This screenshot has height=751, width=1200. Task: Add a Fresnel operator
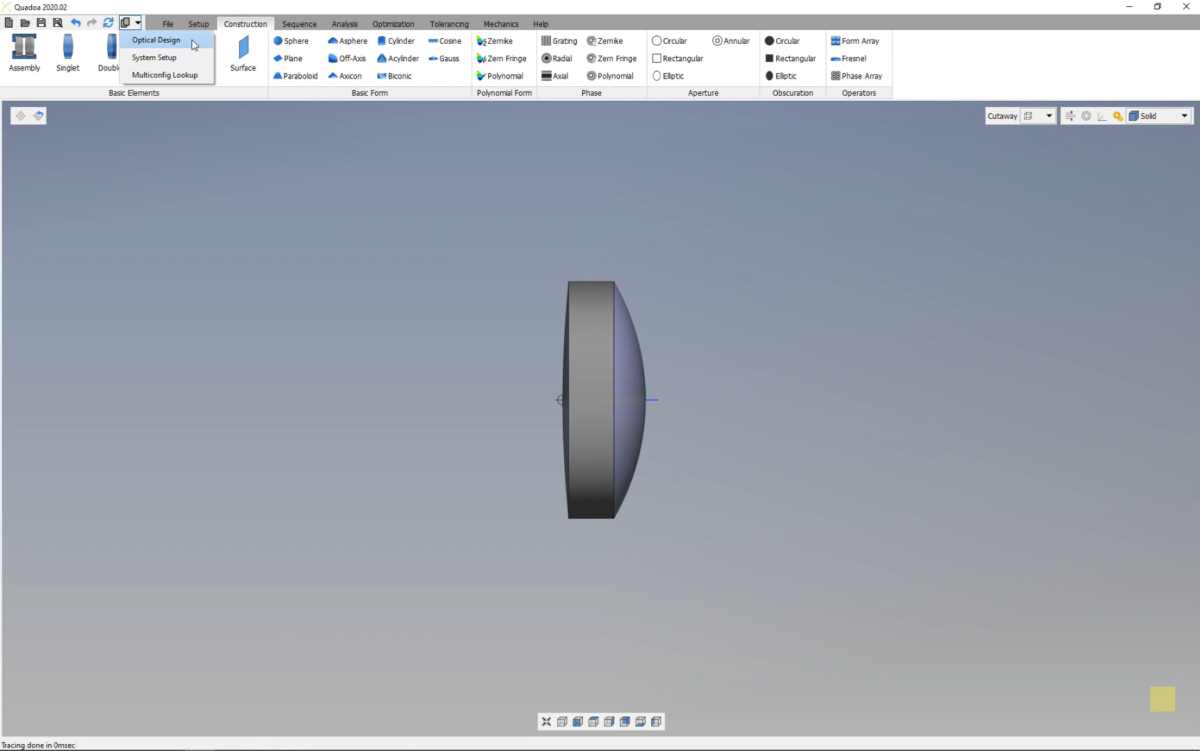pyautogui.click(x=848, y=59)
